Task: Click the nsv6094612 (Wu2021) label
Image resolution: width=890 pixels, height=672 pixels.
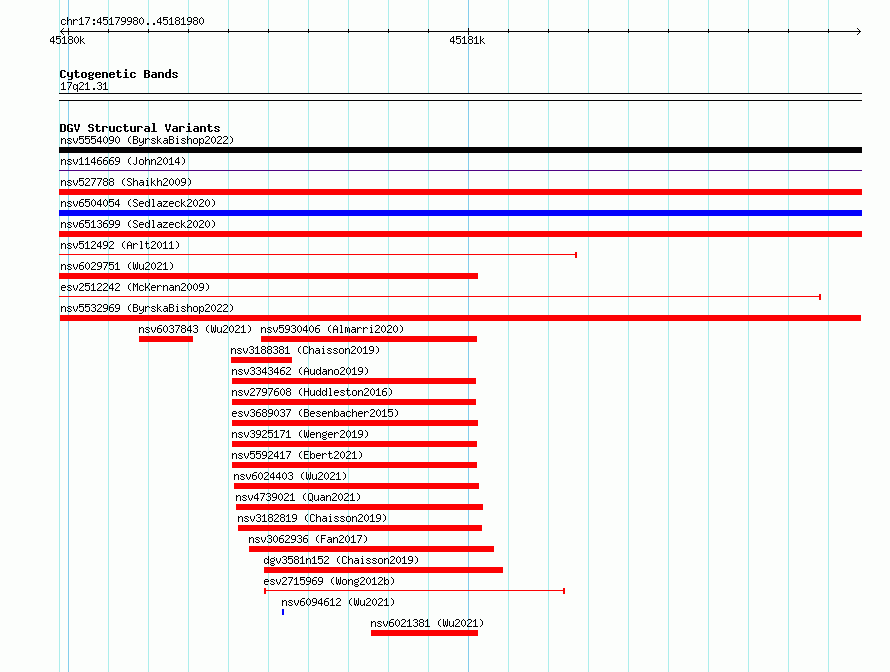Action: point(338,602)
